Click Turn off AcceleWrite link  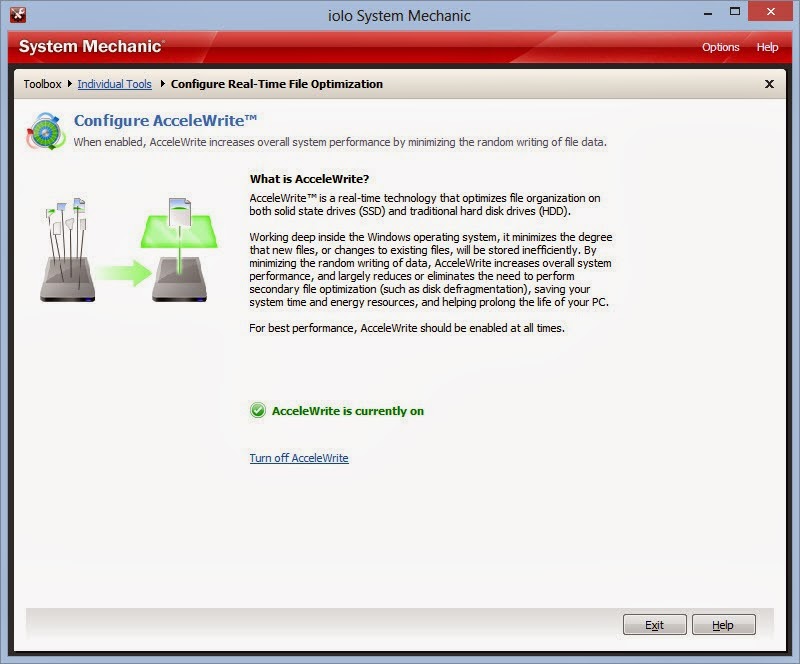coord(299,458)
